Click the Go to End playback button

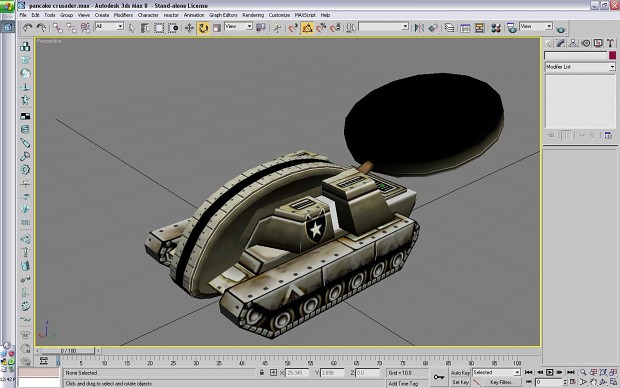(571, 372)
